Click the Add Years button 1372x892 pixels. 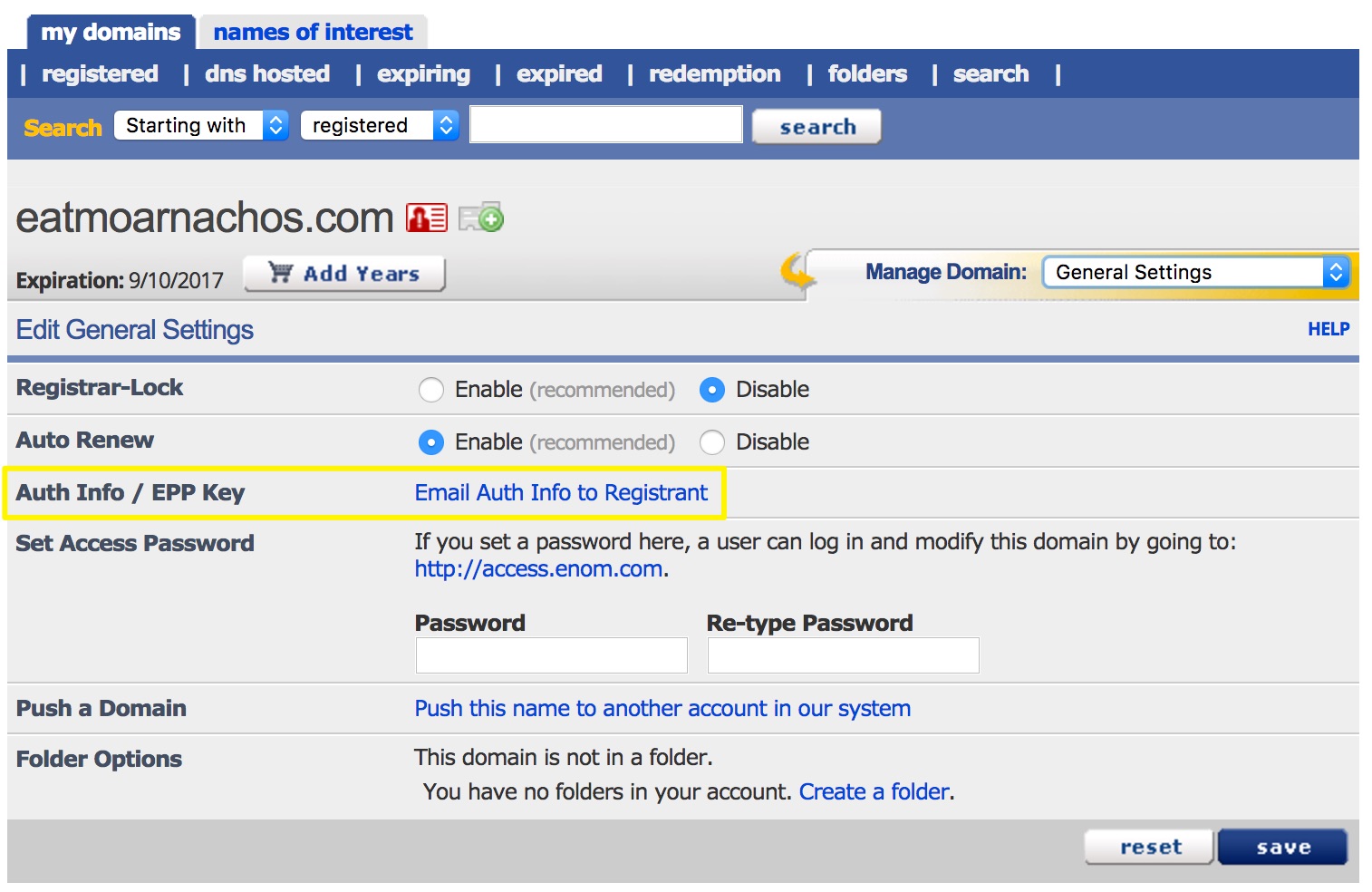[x=344, y=273]
